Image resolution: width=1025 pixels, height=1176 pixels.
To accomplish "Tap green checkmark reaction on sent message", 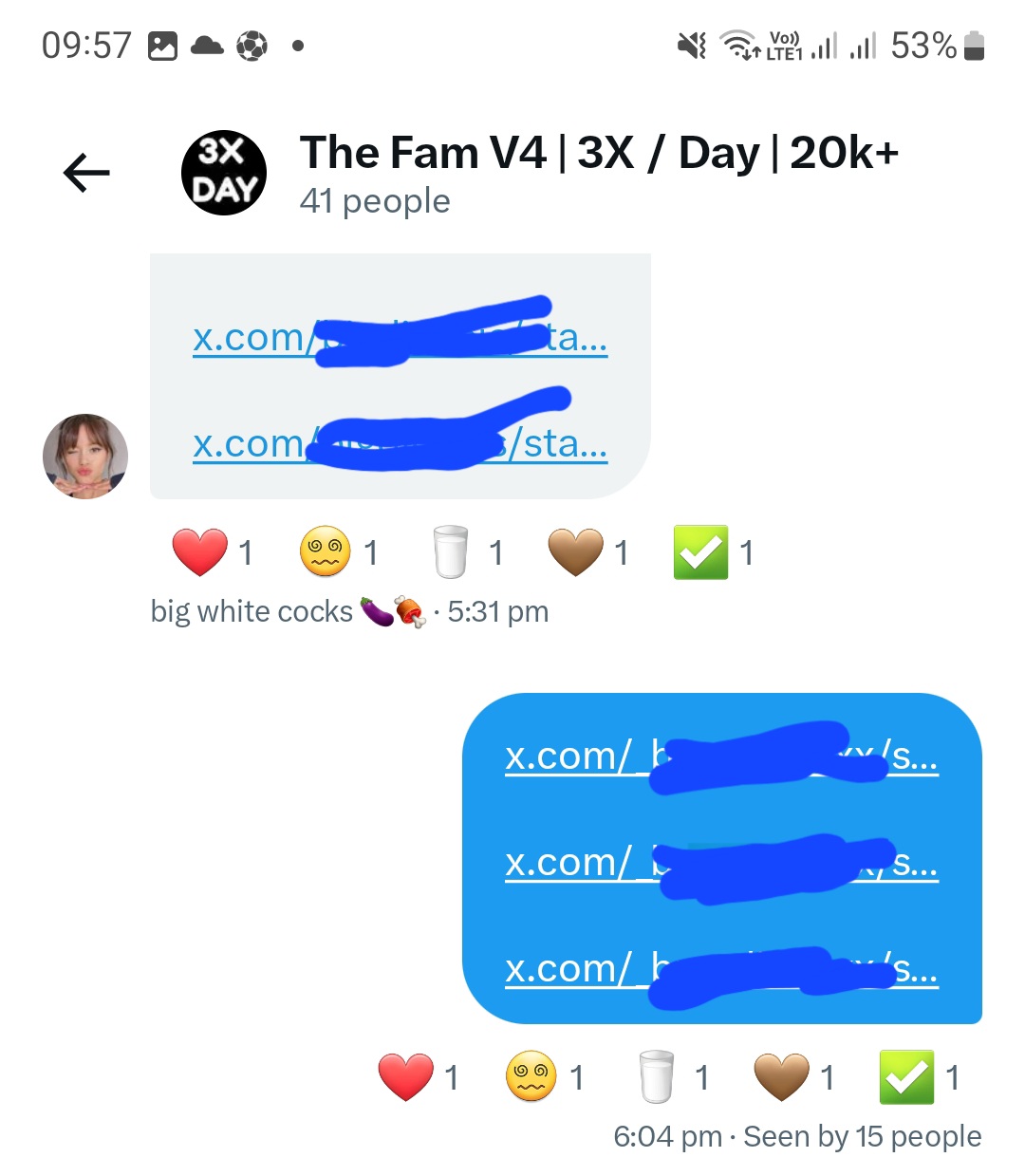I will click(920, 1077).
